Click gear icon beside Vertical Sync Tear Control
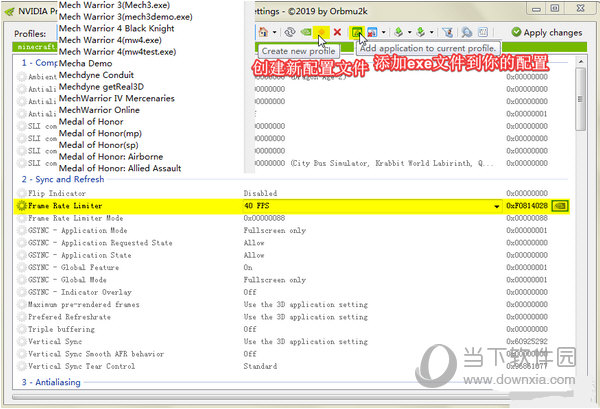Screen dimensions: 600x409 click(21, 366)
